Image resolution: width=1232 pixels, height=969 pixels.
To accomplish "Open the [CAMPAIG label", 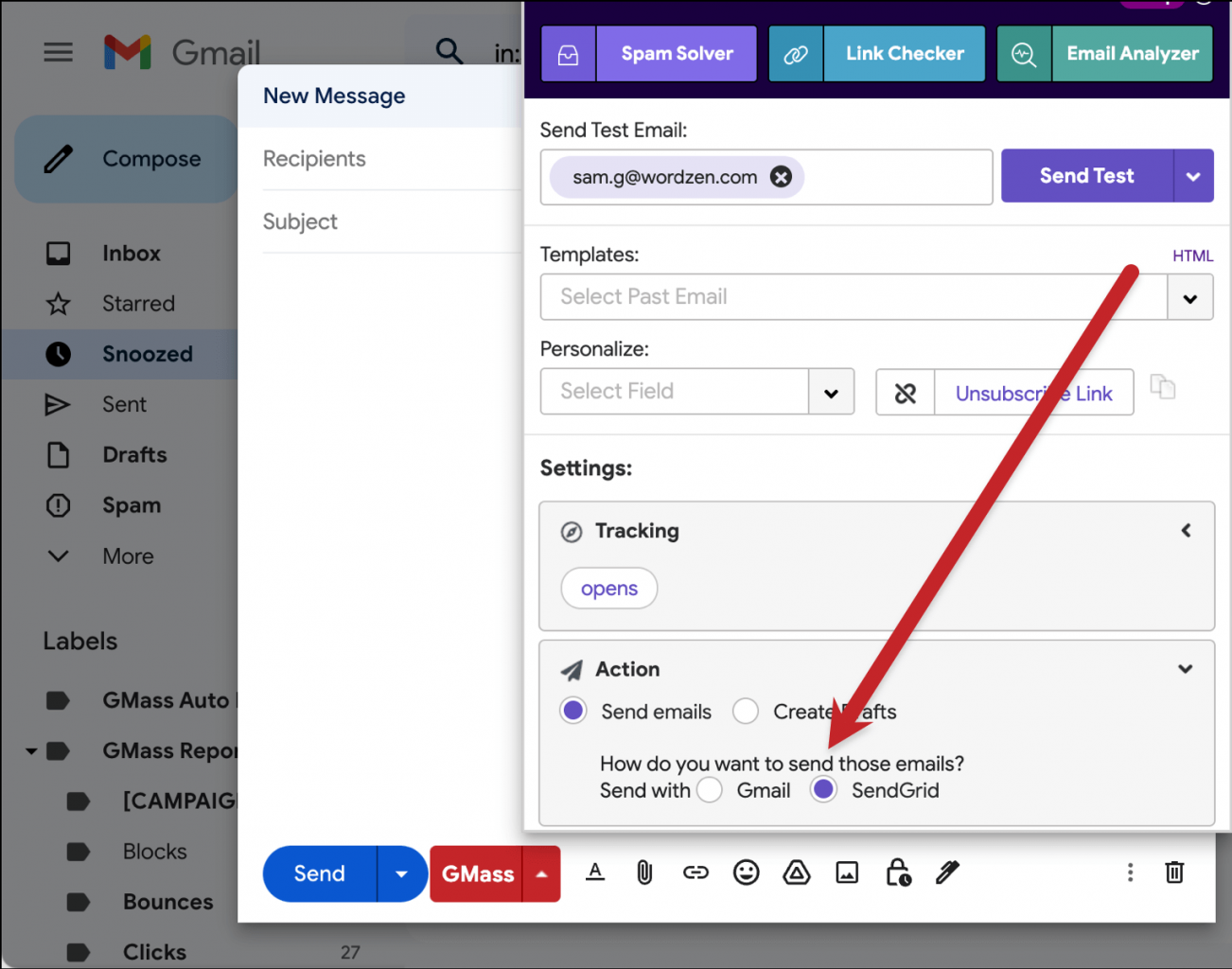I will click(x=179, y=801).
